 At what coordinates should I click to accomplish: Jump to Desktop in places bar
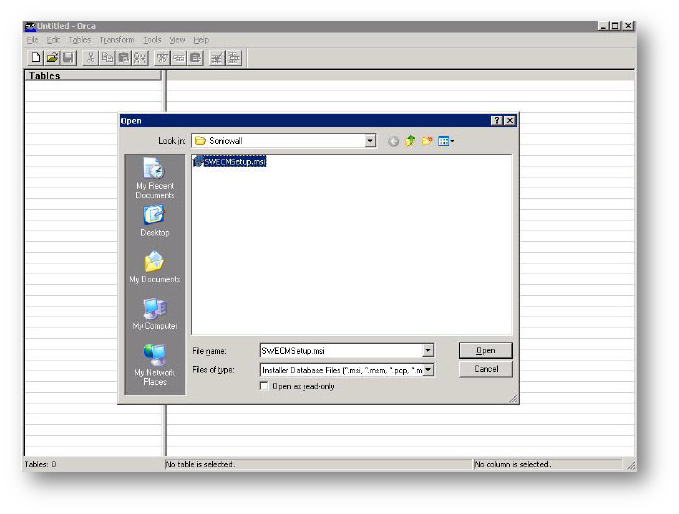(155, 221)
